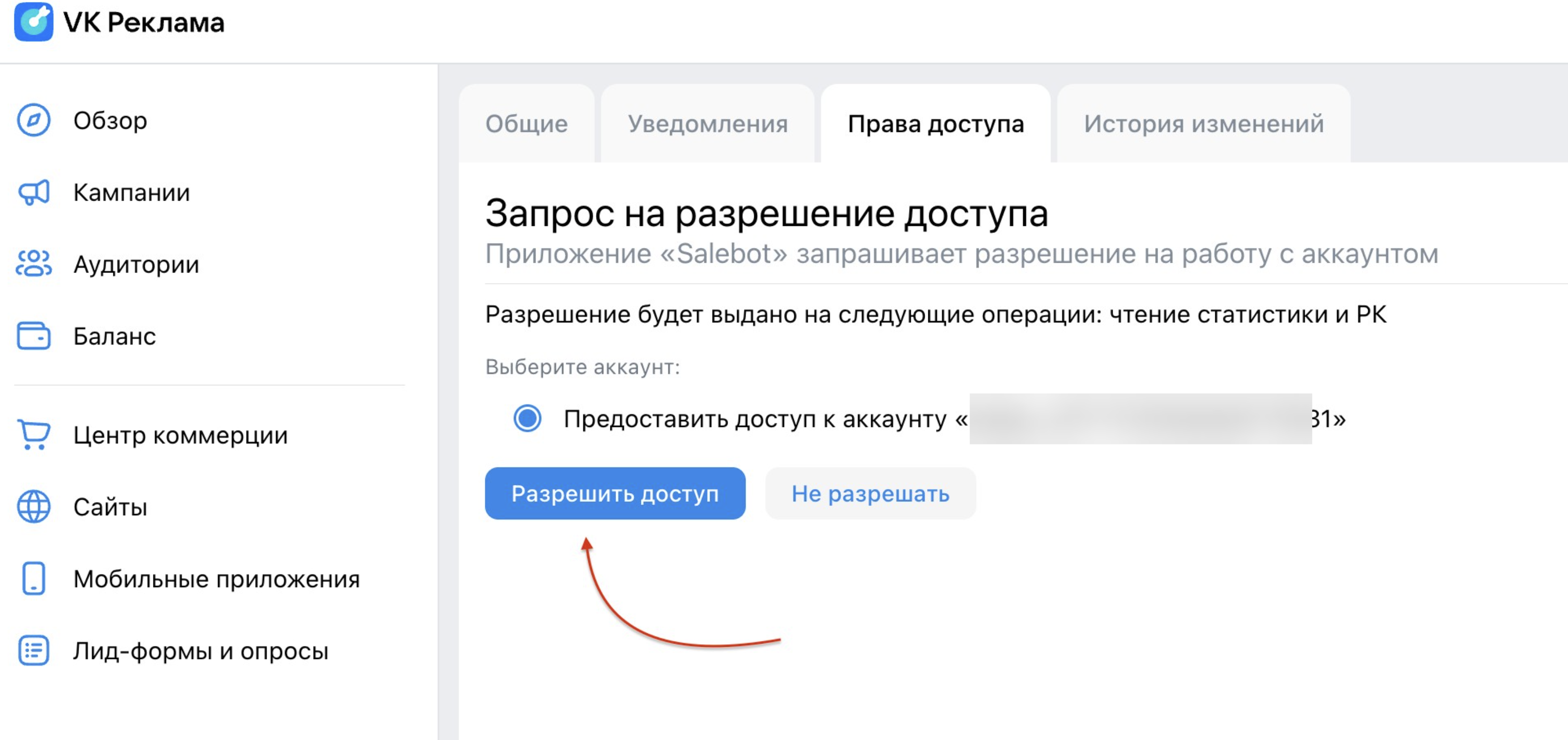
Task: Click the globe icon for Сайты
Action: (x=33, y=507)
